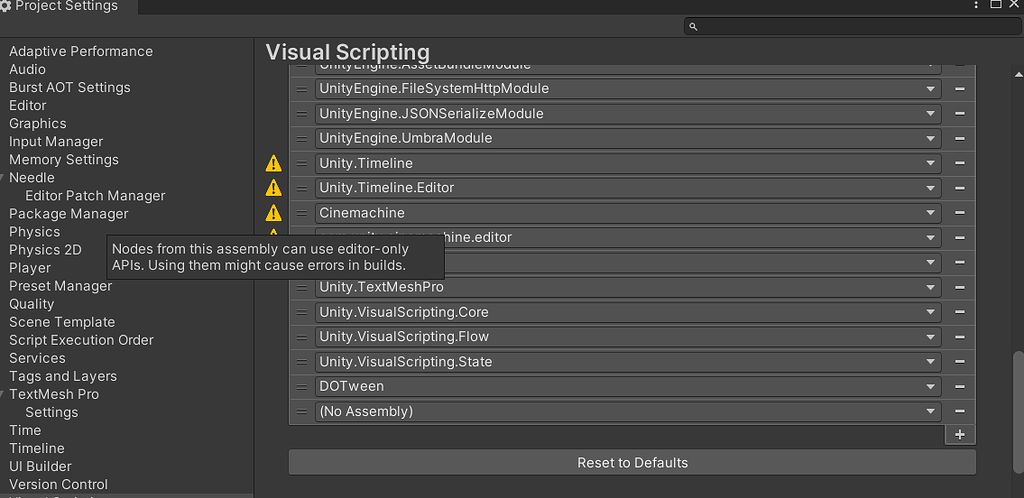Screen dimensions: 1024x498
Task: Add a new assembly with the plus icon
Action: (x=960, y=434)
